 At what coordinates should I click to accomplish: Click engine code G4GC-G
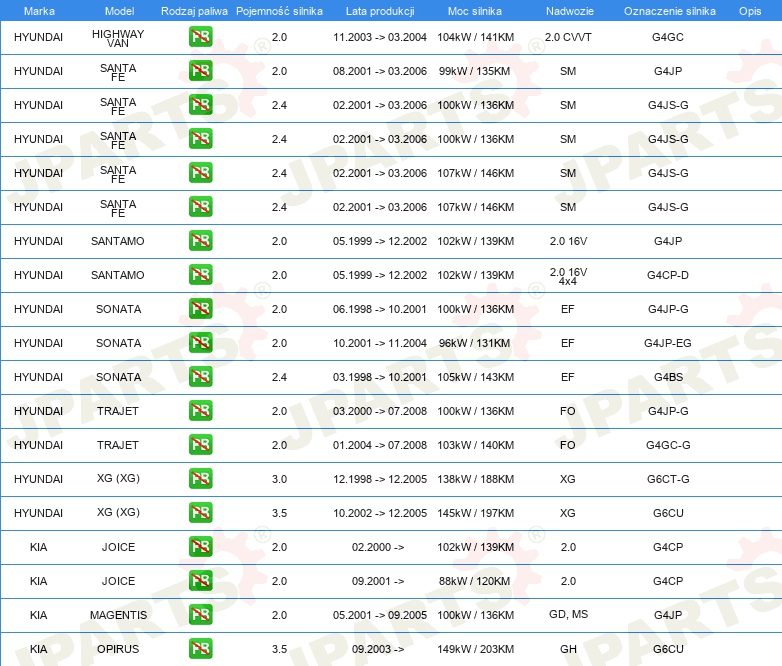pos(668,445)
